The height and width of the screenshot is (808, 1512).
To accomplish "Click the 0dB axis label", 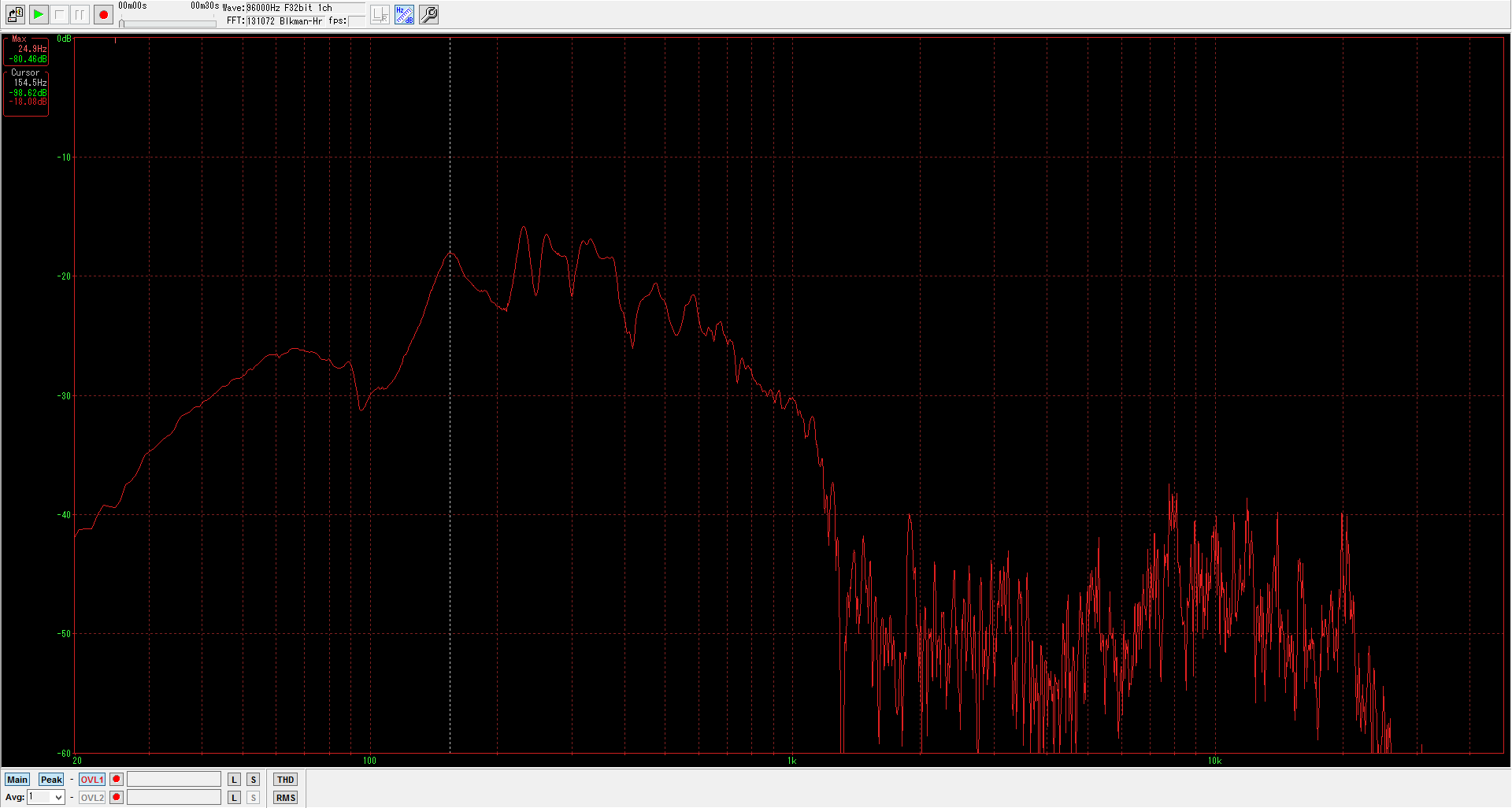I will (64, 39).
